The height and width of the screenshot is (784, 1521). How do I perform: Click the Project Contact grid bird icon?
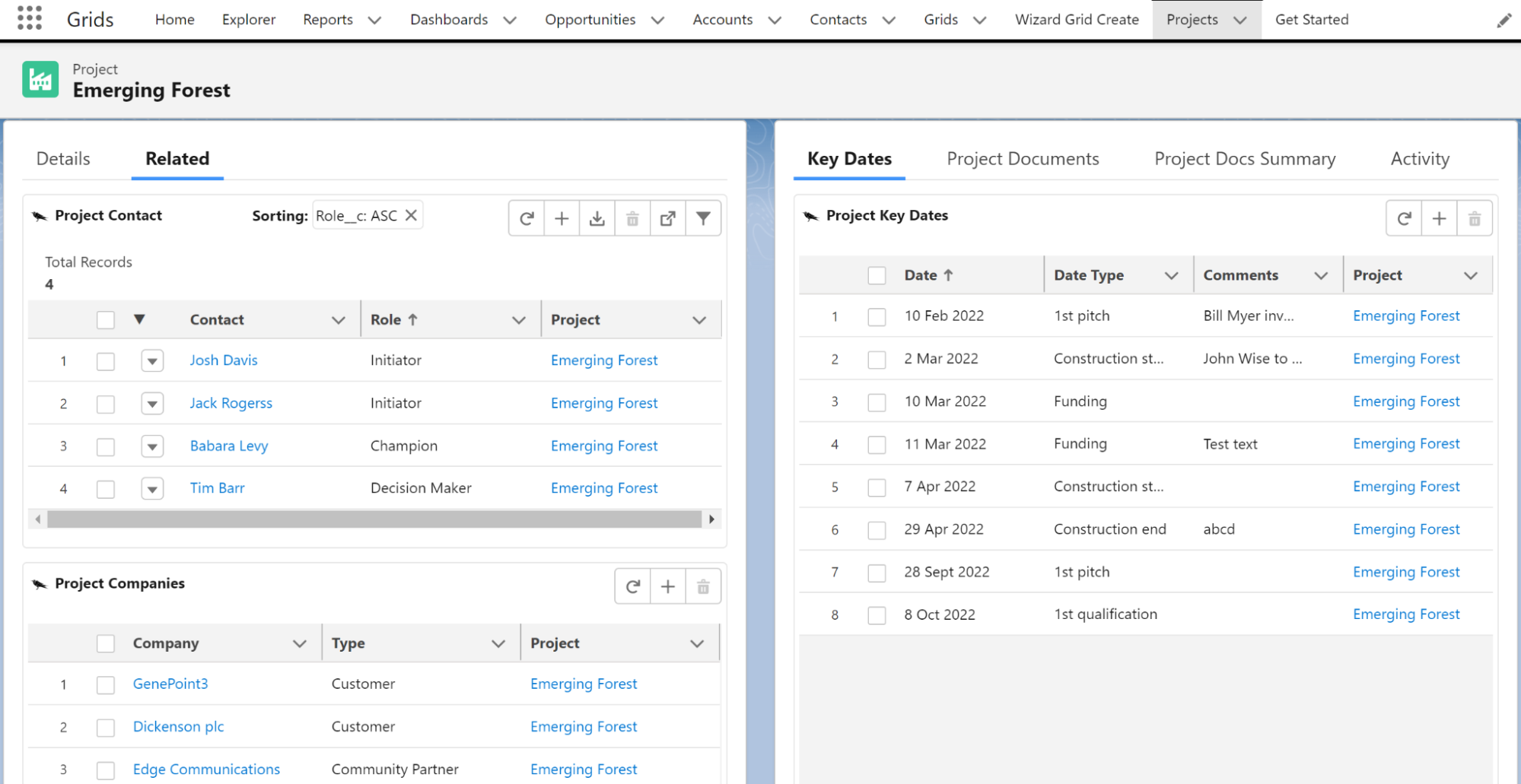40,216
